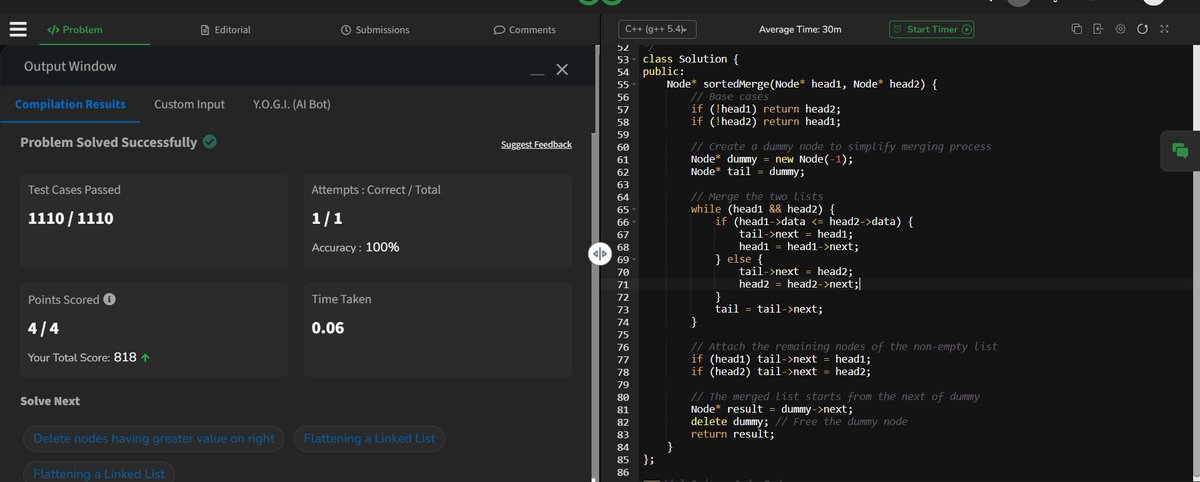Collapse the while loop fold at line 65

coord(634,209)
